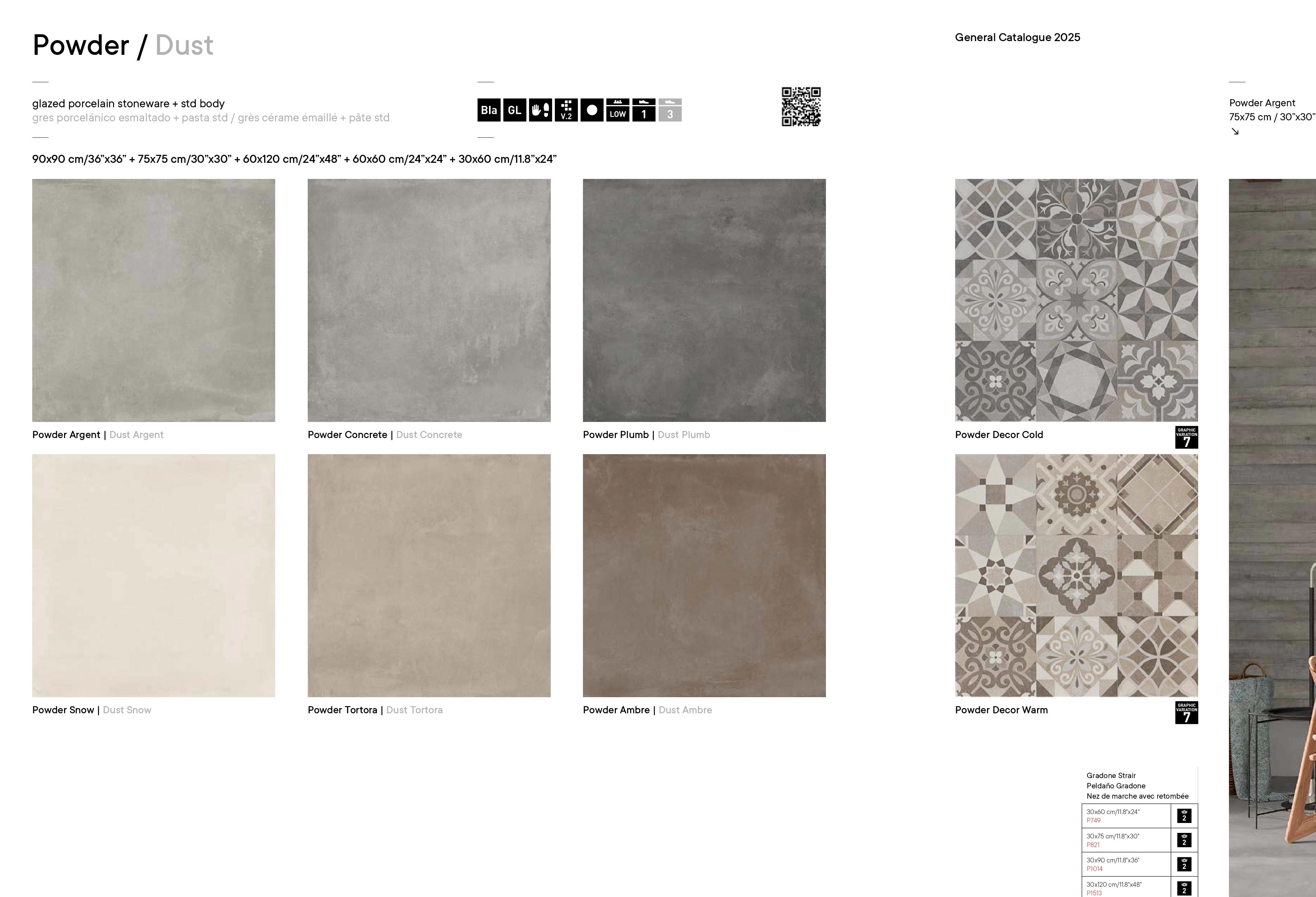Click Graphic Variation 7 badge beside Decor Warm
This screenshot has height=897, width=1316.
point(1186,713)
